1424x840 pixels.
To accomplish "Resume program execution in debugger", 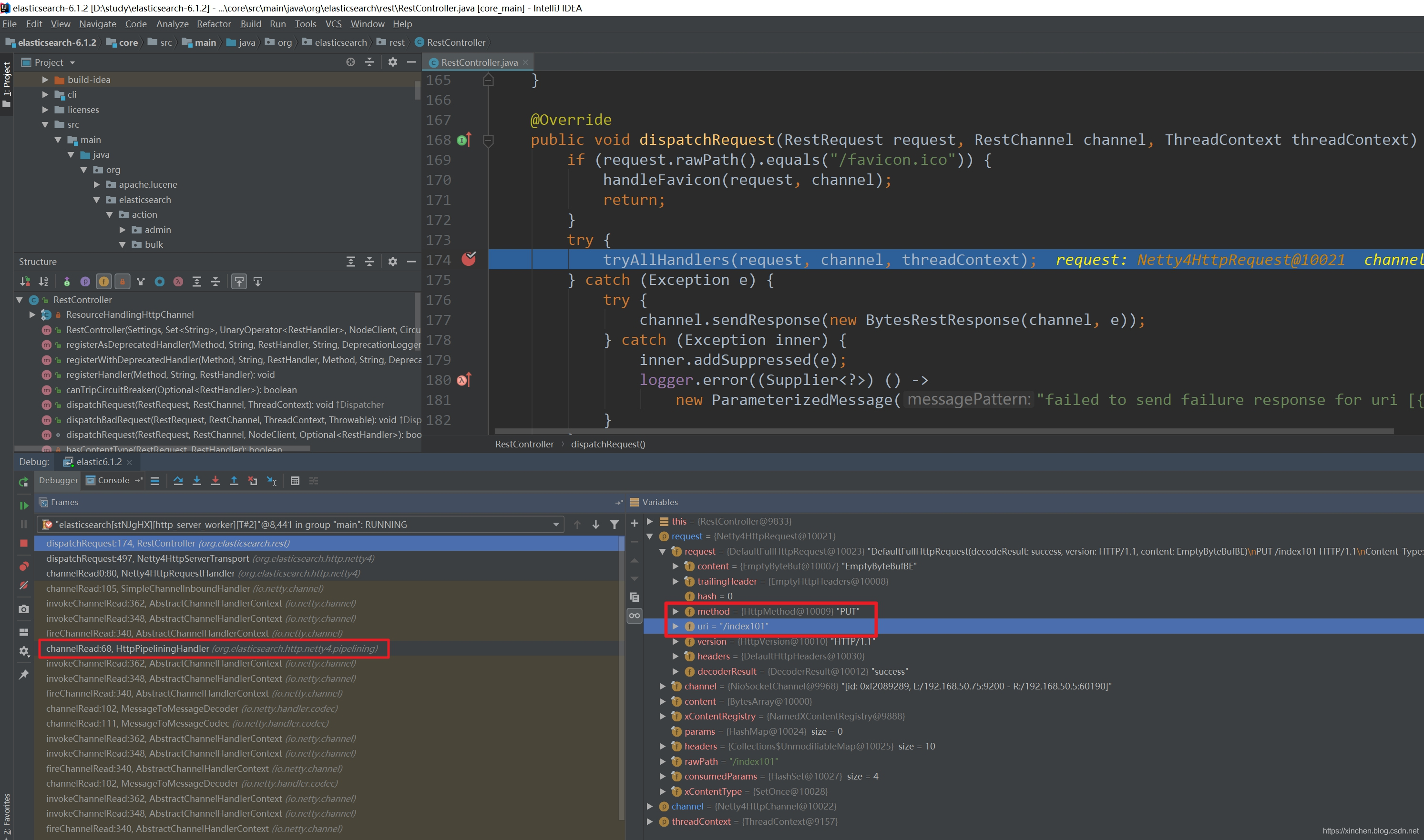I will pyautogui.click(x=24, y=506).
